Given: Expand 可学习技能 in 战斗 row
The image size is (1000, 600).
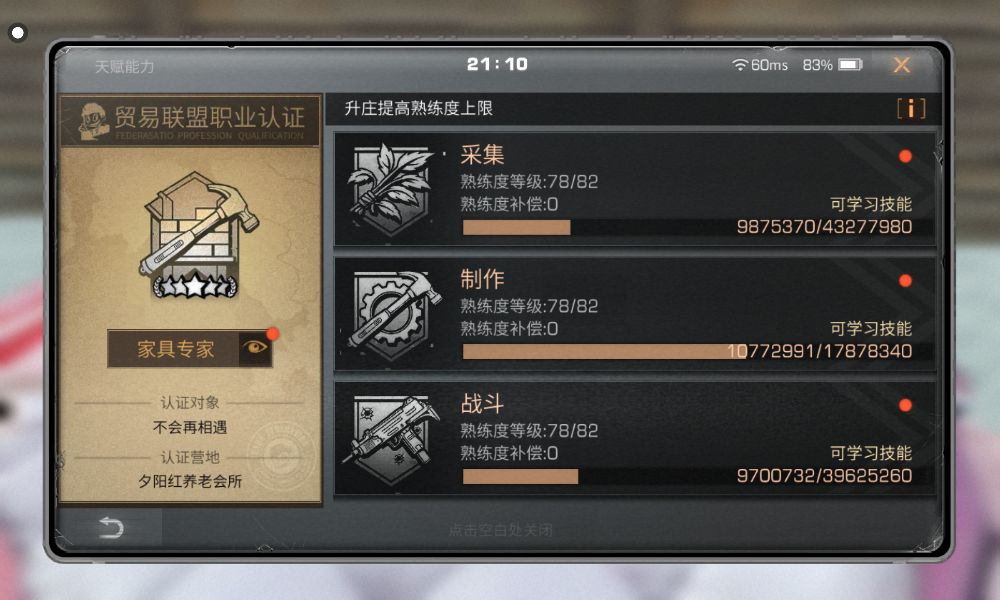Looking at the screenshot, I should (871, 453).
